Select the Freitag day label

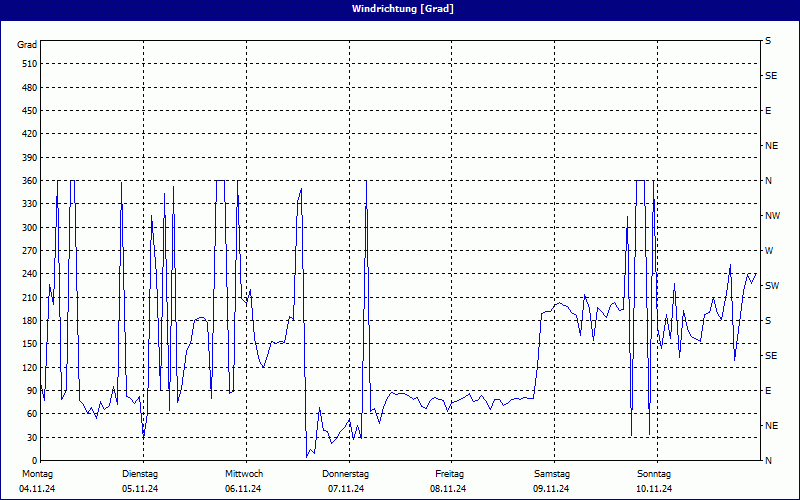(449, 473)
